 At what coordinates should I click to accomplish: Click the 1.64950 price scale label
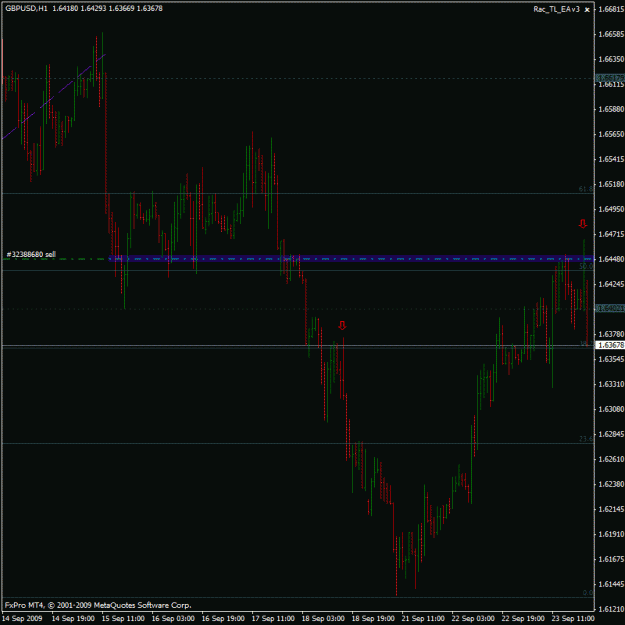611,209
